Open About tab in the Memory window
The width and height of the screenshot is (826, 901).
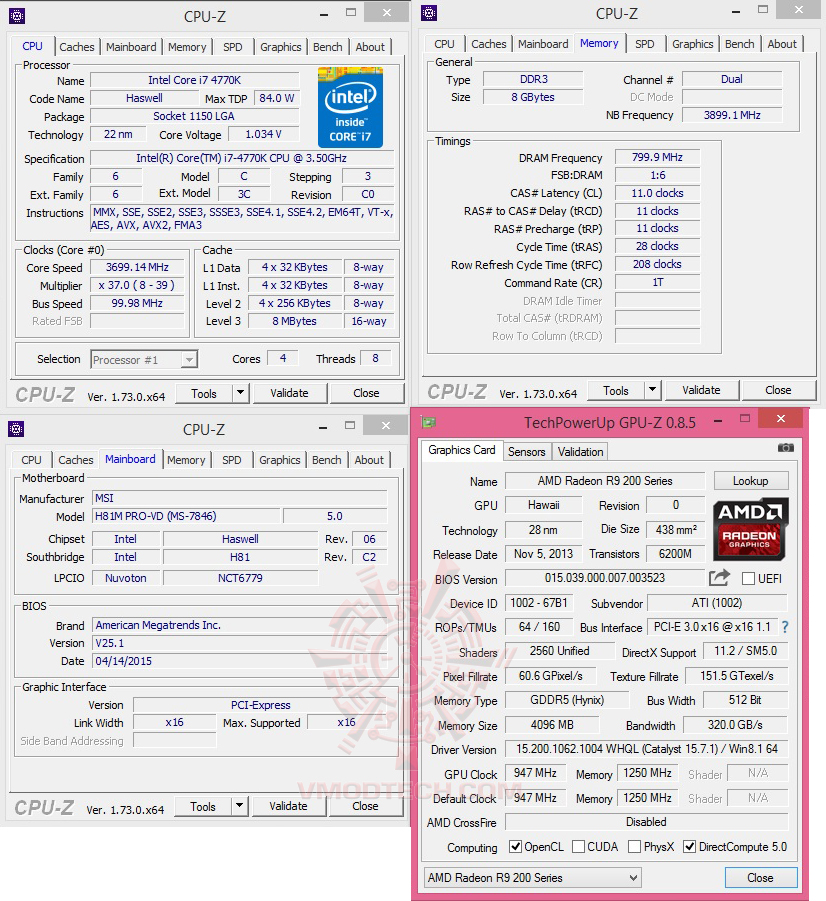coord(782,44)
